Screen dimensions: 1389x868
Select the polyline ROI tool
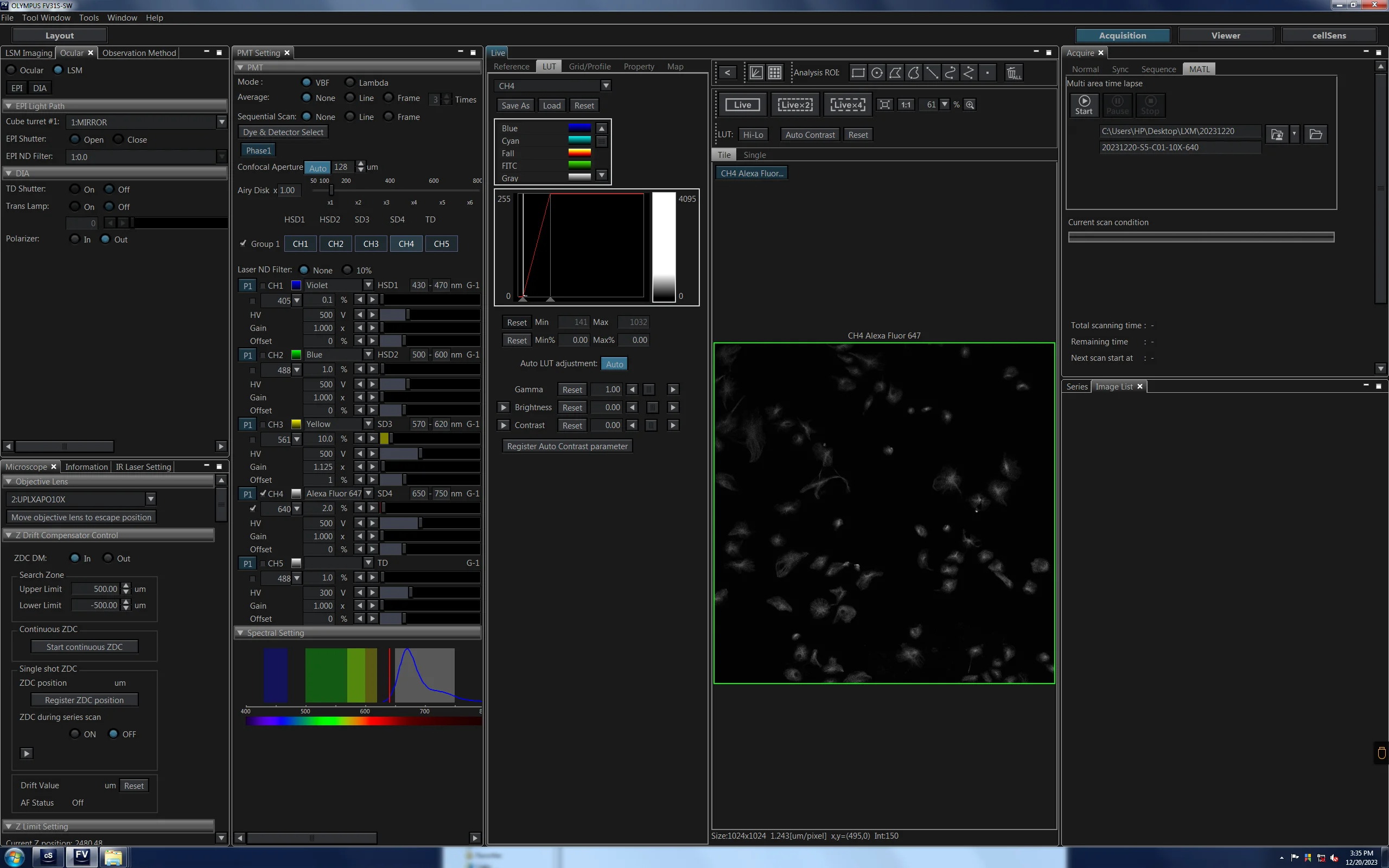969,73
